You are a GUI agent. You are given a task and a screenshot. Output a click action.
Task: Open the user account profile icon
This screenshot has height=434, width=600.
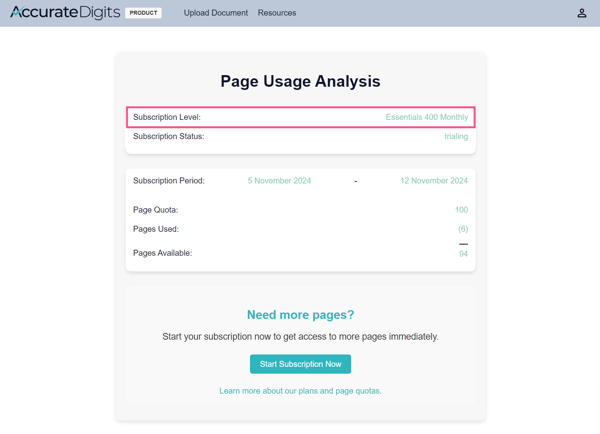click(x=582, y=13)
